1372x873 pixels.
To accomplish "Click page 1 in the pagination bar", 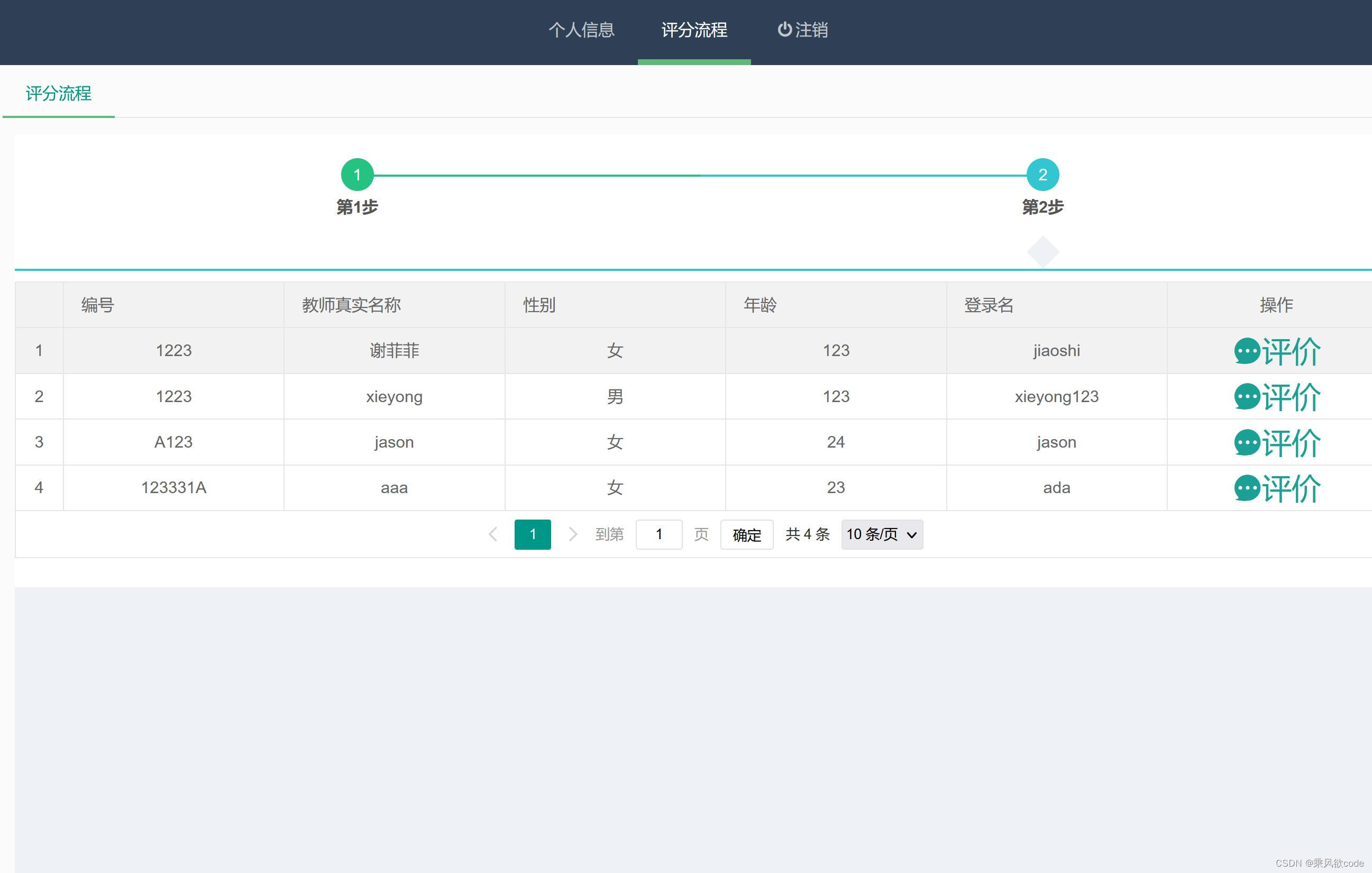I will click(532, 534).
